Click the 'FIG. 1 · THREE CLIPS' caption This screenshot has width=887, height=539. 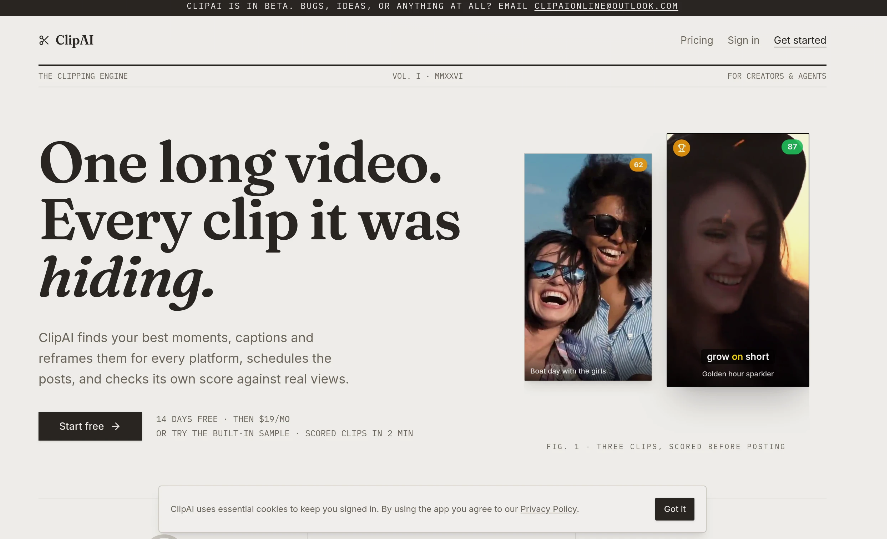(x=666, y=446)
